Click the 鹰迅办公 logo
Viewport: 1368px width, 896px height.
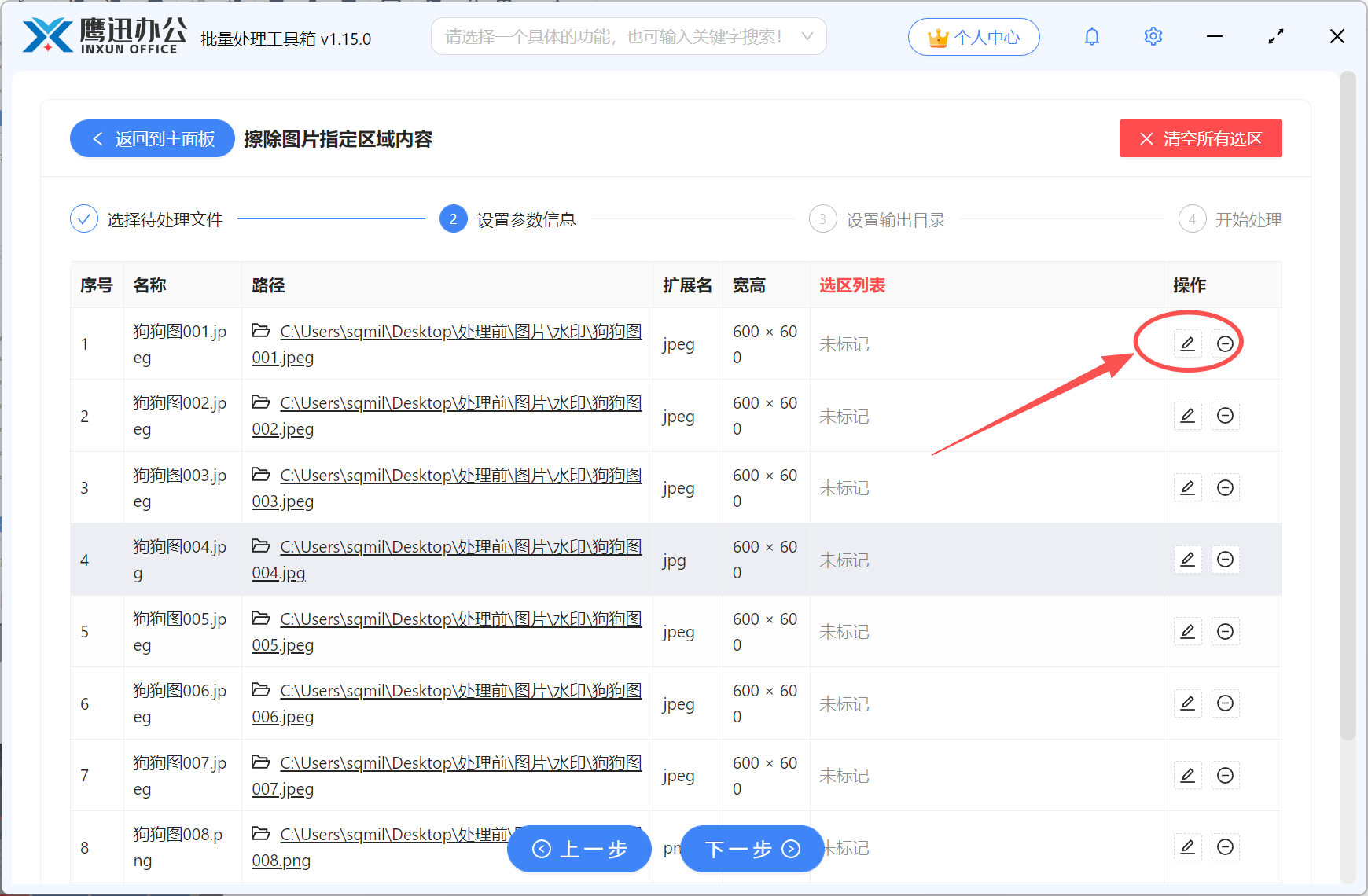coord(102,35)
